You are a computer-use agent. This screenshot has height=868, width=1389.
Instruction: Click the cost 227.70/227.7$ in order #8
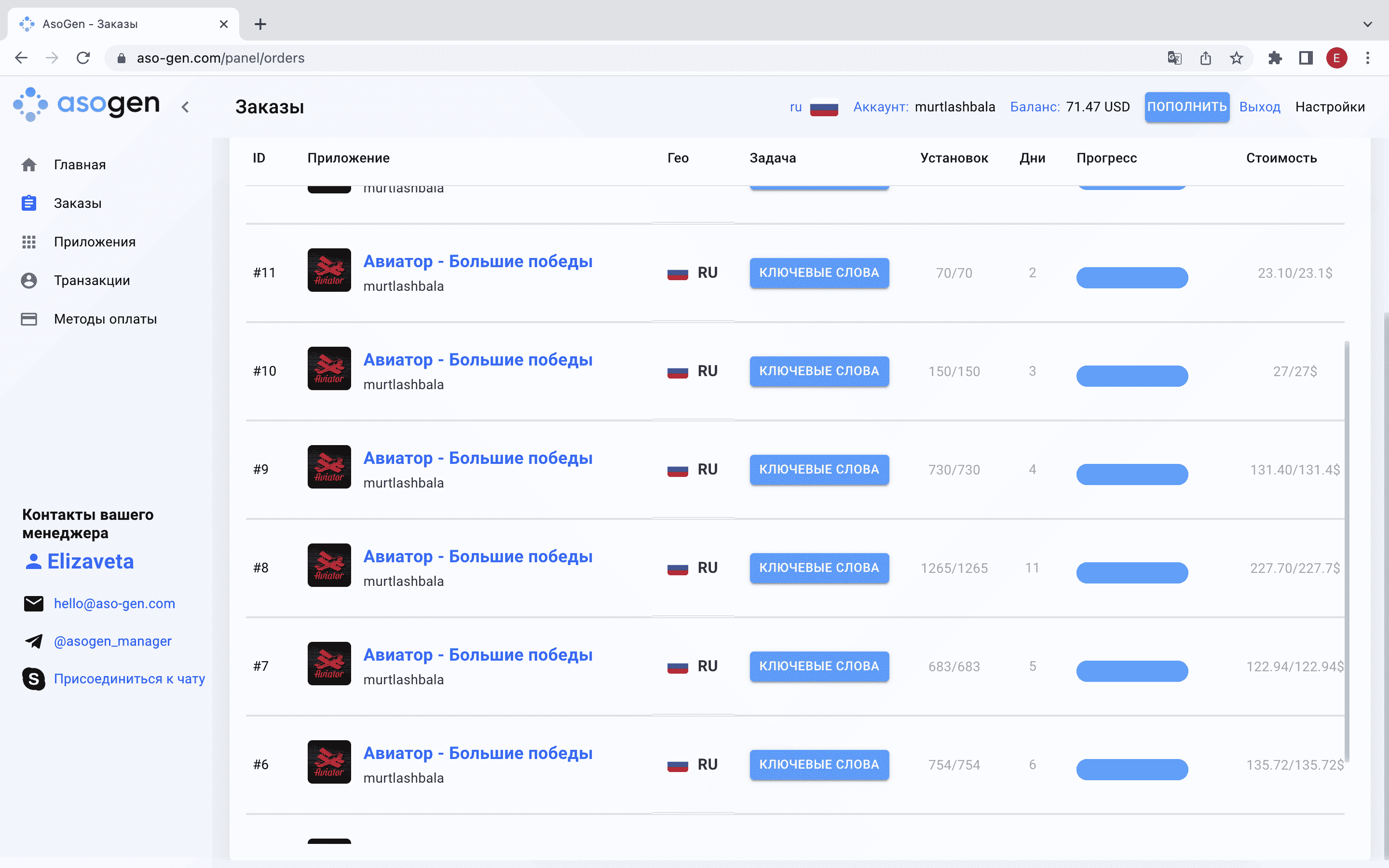1295,568
